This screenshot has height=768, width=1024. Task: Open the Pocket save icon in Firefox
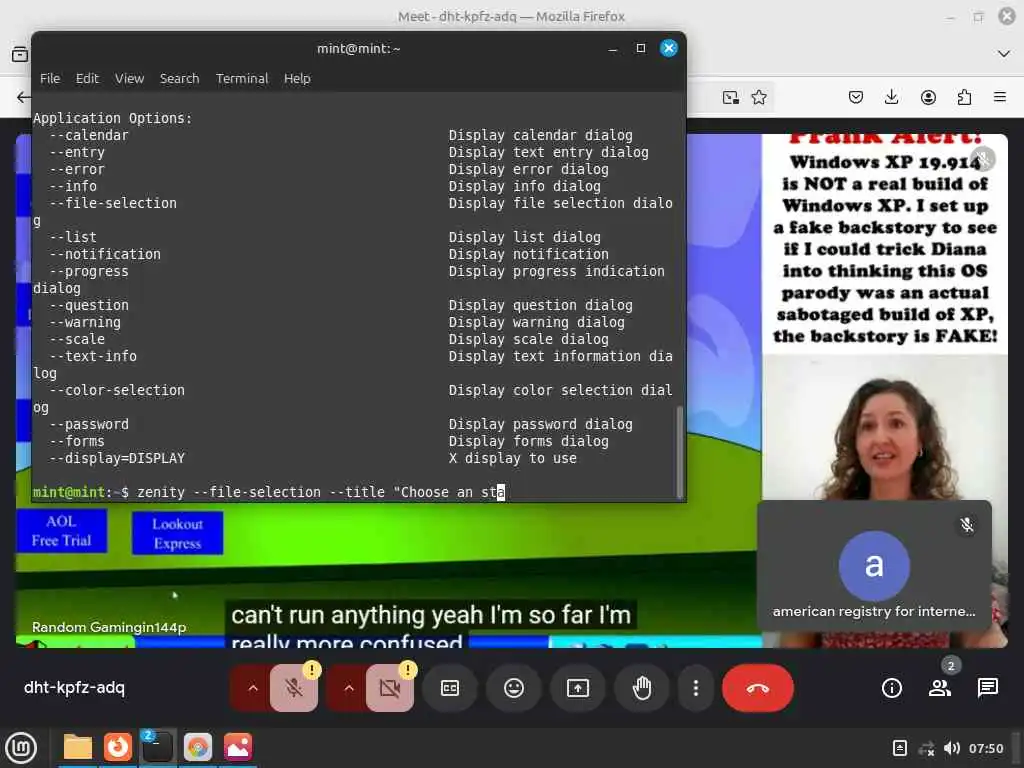856,97
